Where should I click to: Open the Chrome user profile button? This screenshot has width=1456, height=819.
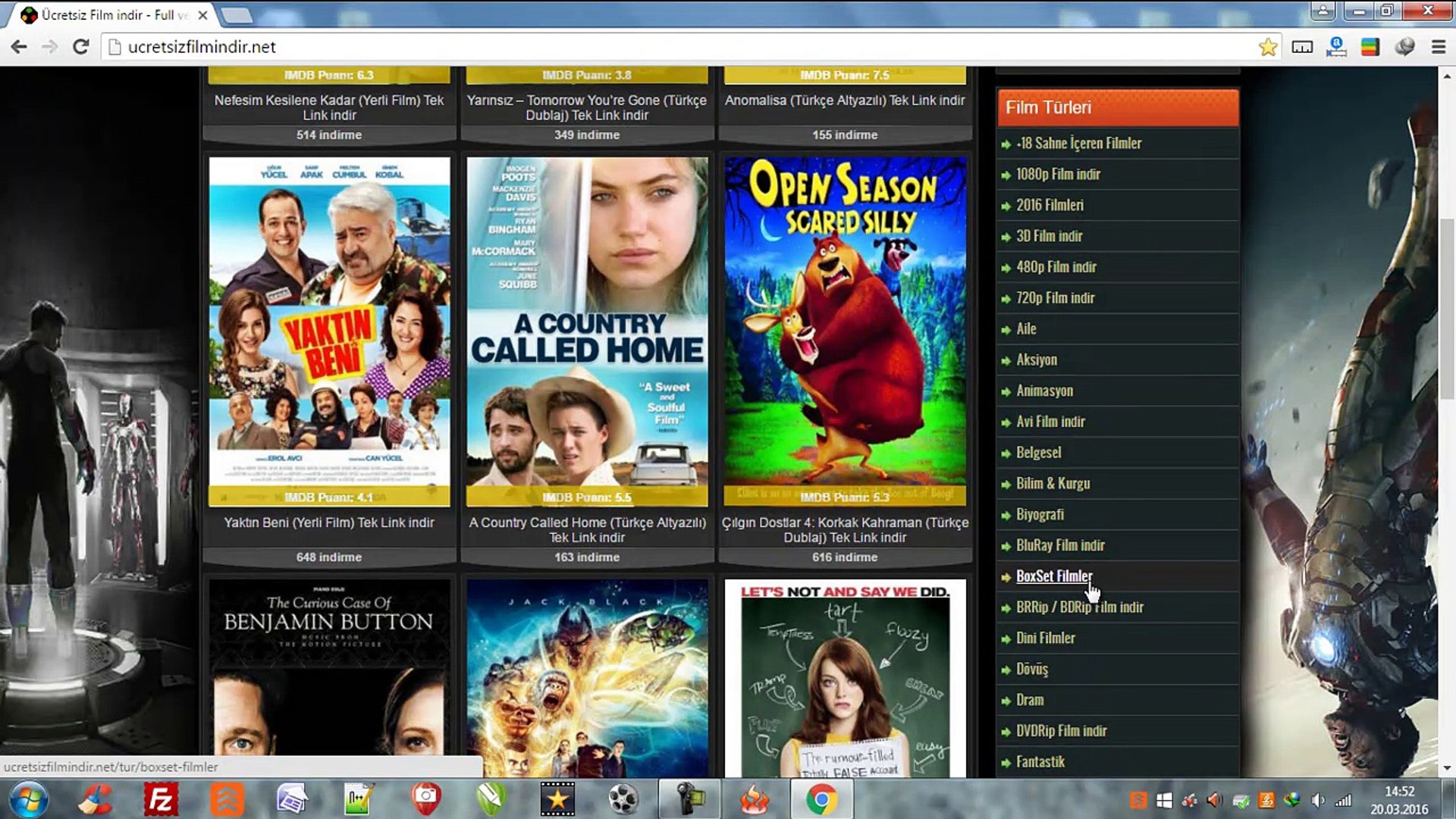tap(1323, 11)
